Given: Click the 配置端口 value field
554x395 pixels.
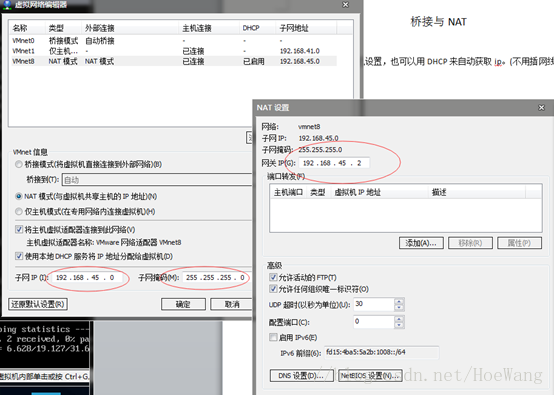Looking at the screenshot, I should 374,322.
